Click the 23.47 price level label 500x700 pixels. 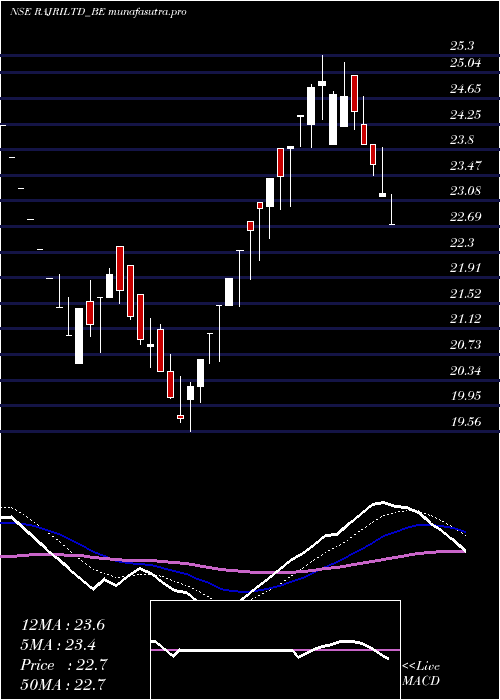tap(465, 166)
